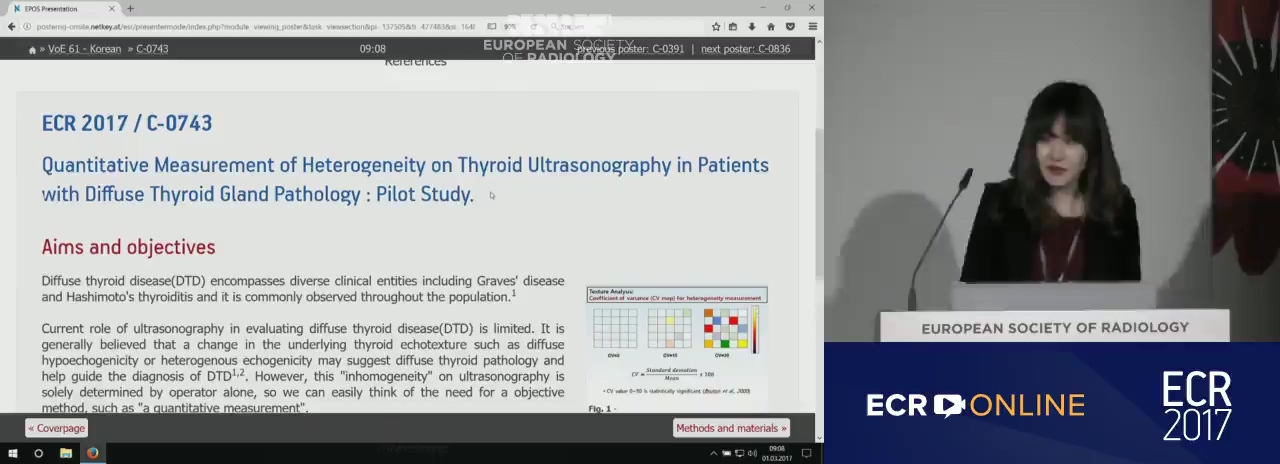The width and height of the screenshot is (1280, 464).
Task: Click the Methods and materials button
Action: tap(731, 428)
